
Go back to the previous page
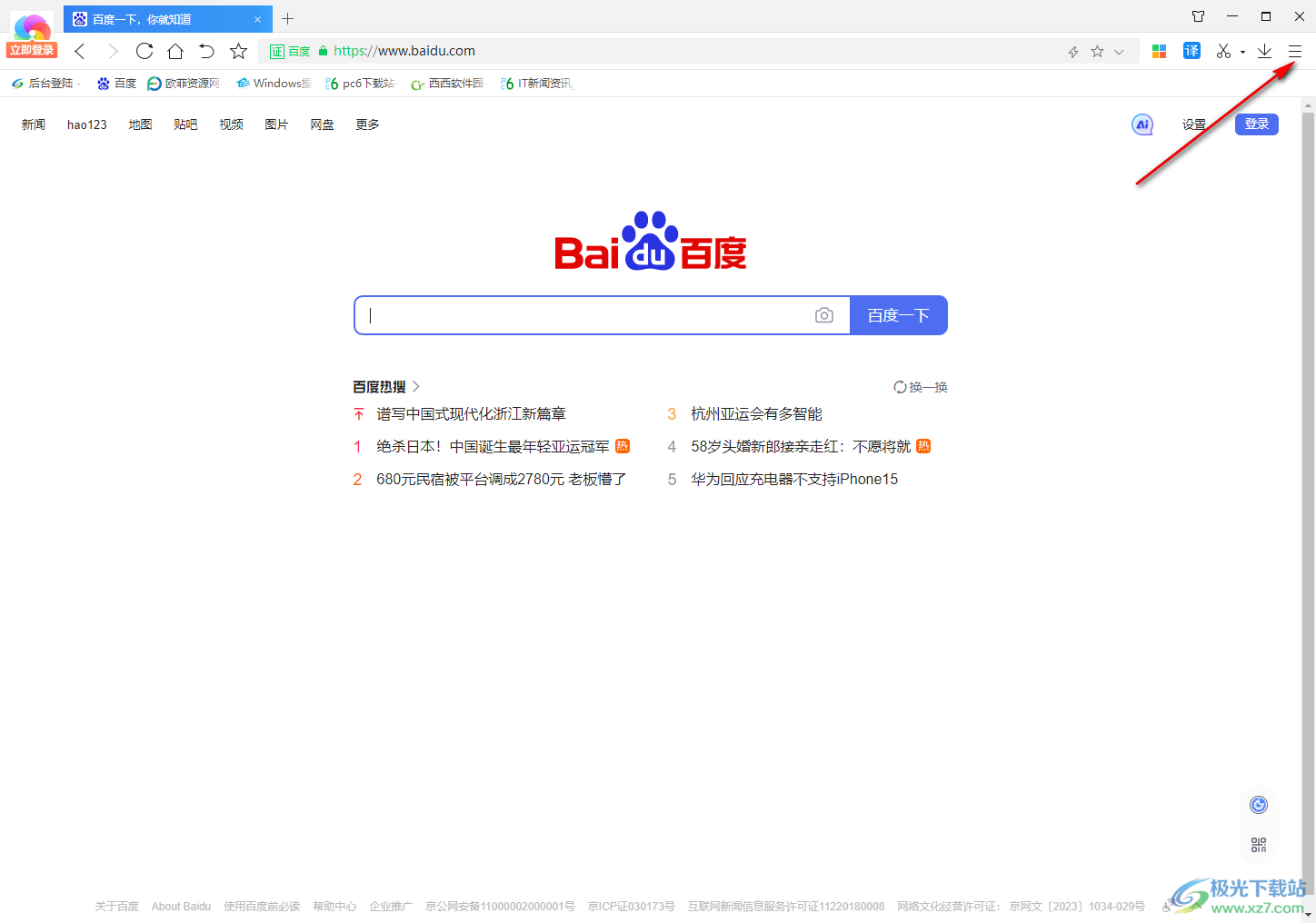[x=80, y=51]
